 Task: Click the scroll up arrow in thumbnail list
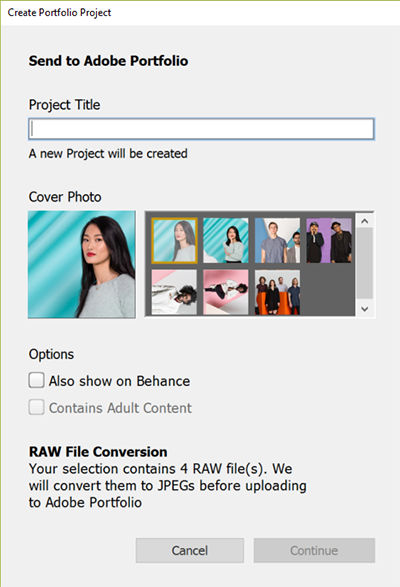point(365,221)
